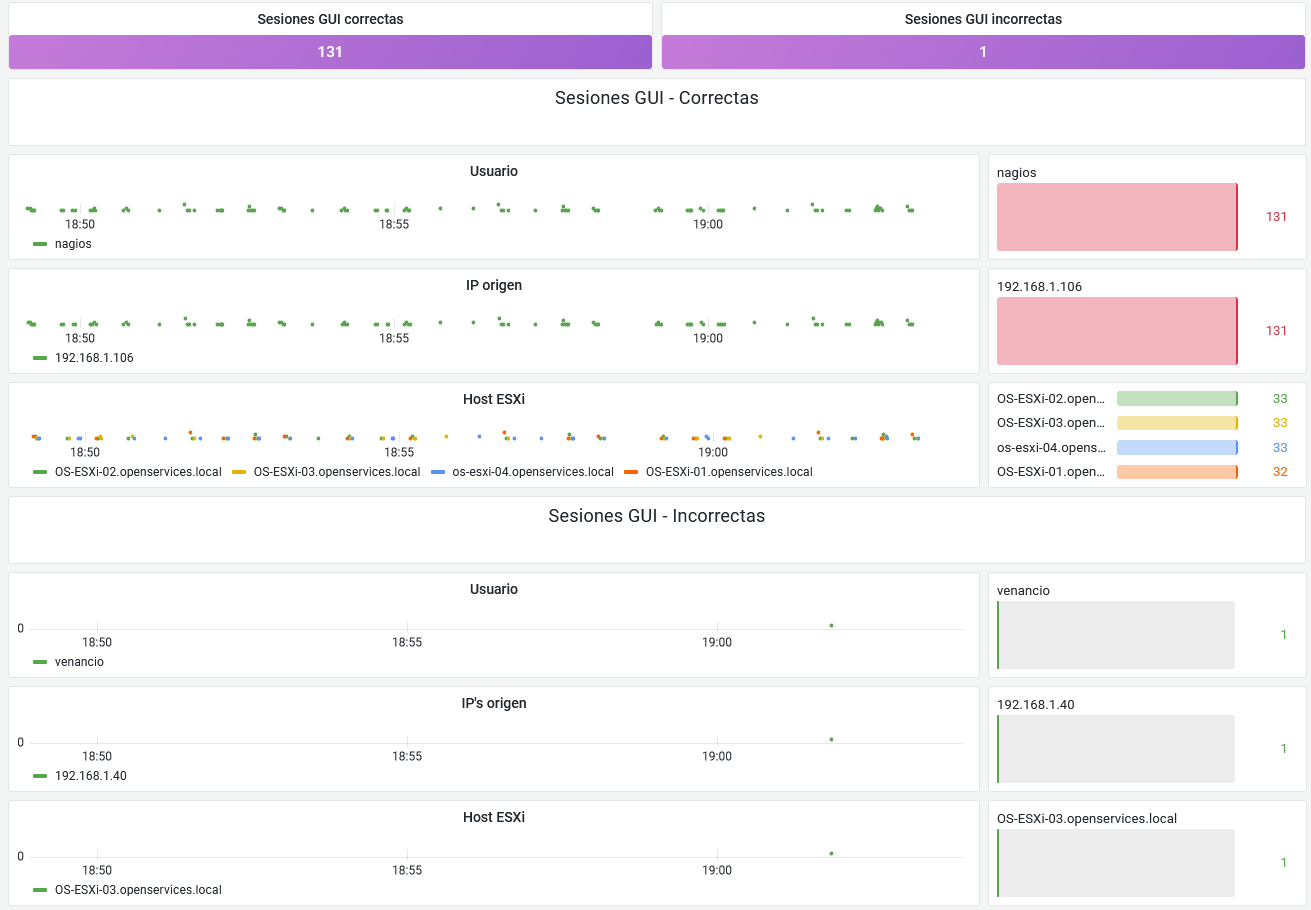Collapse the Sesiones GUI - Incorrectas section

pyautogui.click(x=656, y=516)
